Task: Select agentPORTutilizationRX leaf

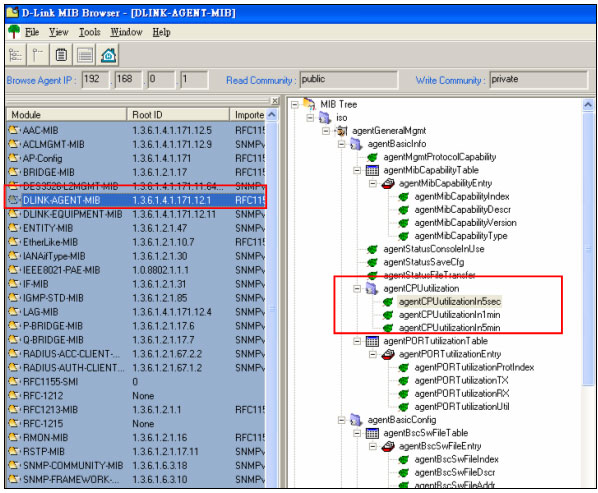Action: coord(462,393)
